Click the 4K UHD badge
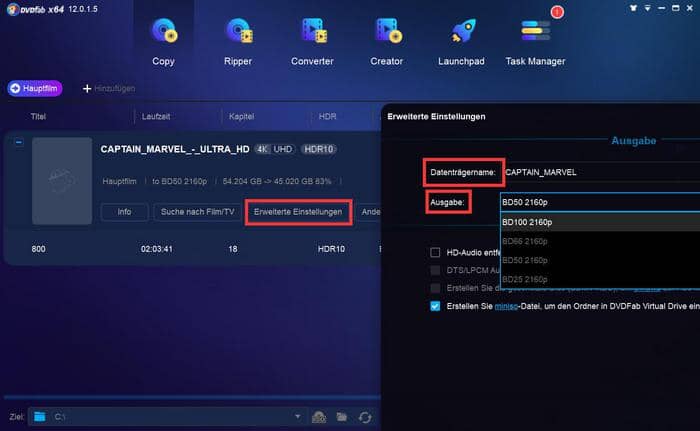The image size is (700, 431). pyautogui.click(x=274, y=149)
